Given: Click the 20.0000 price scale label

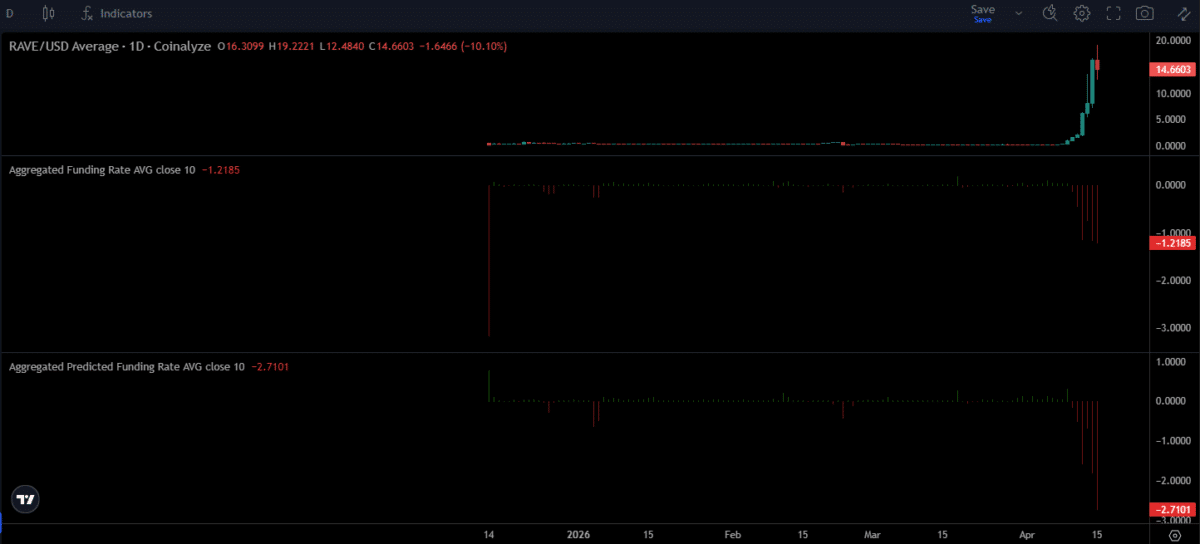Looking at the screenshot, I should click(1172, 41).
